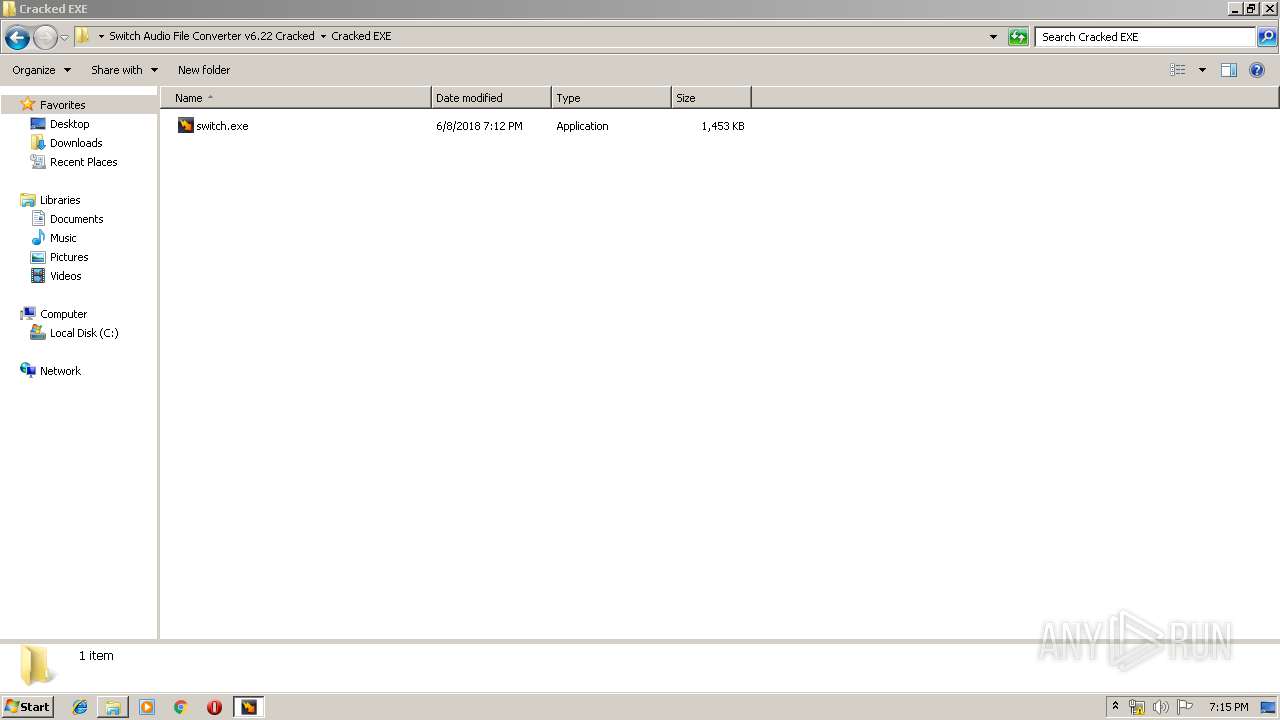Click the Libraries folder icon
Image resolution: width=1280 pixels, height=720 pixels.
(x=28, y=200)
